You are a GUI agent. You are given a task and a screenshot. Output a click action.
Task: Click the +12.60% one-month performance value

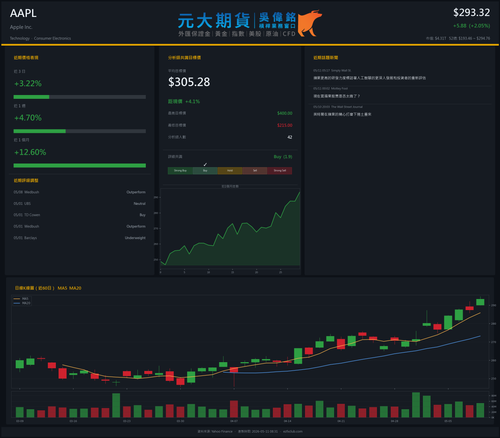(x=30, y=152)
